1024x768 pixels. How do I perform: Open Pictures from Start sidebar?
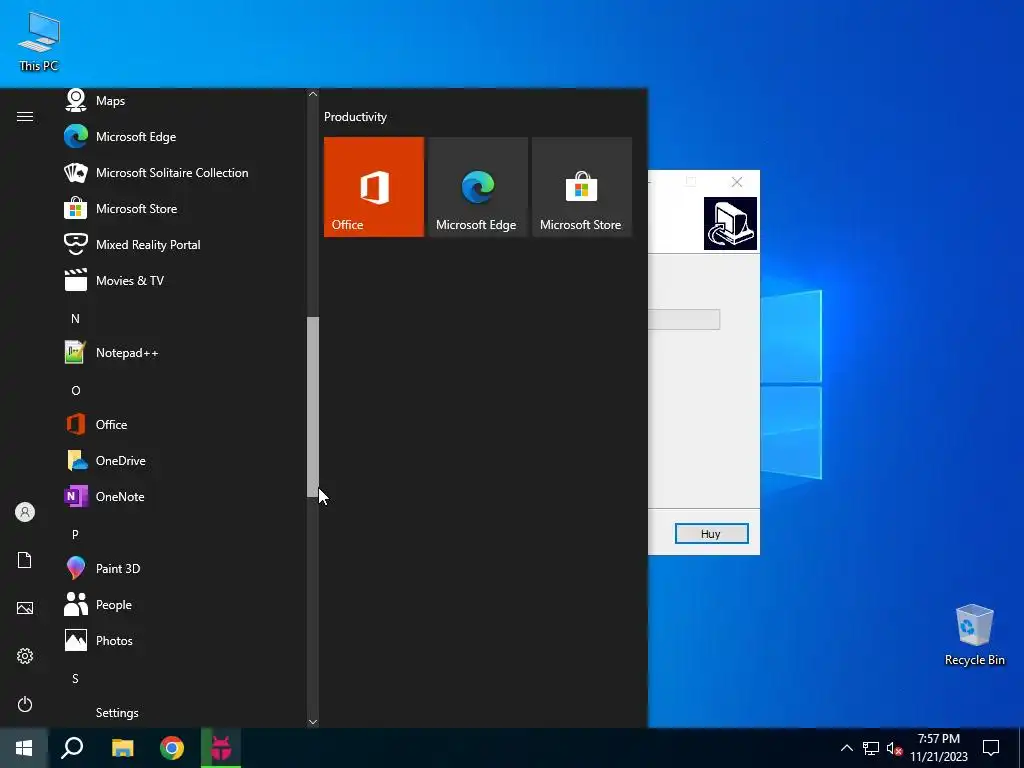[25, 608]
